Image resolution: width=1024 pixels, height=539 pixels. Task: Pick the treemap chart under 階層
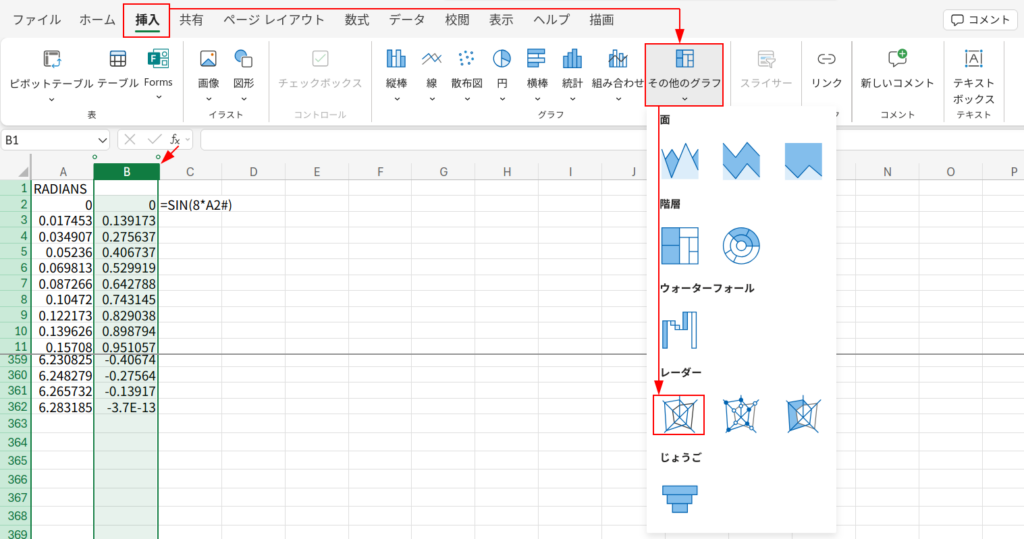pos(679,245)
